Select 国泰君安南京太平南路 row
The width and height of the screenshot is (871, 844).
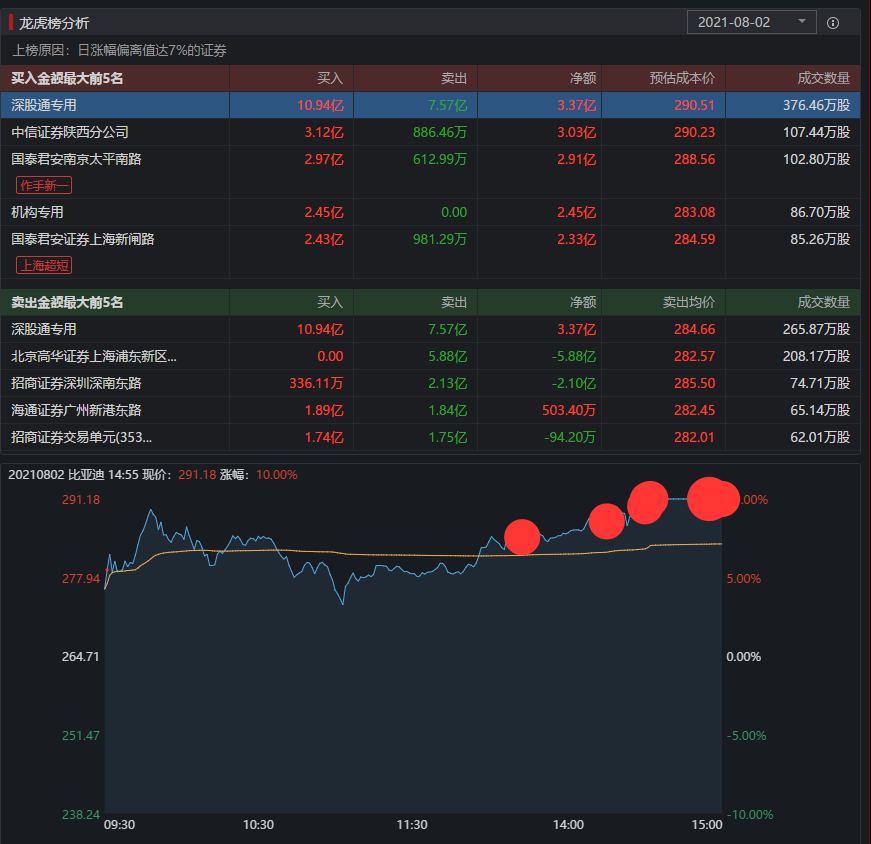(x=431, y=172)
